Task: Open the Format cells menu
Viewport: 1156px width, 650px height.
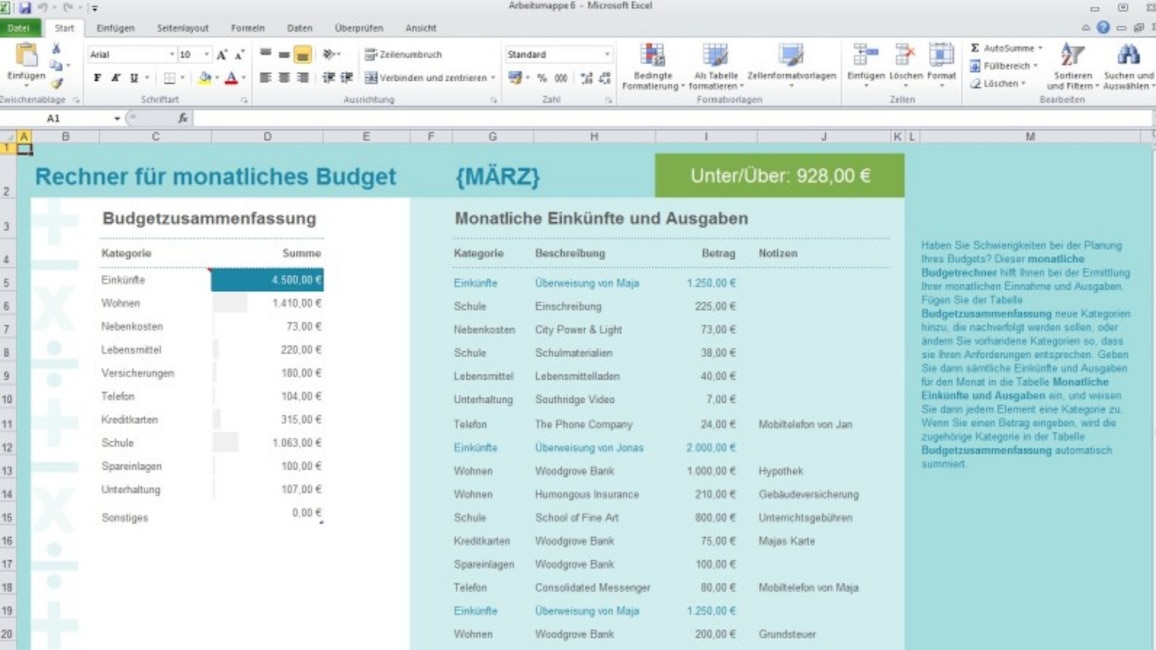Action: (x=941, y=65)
